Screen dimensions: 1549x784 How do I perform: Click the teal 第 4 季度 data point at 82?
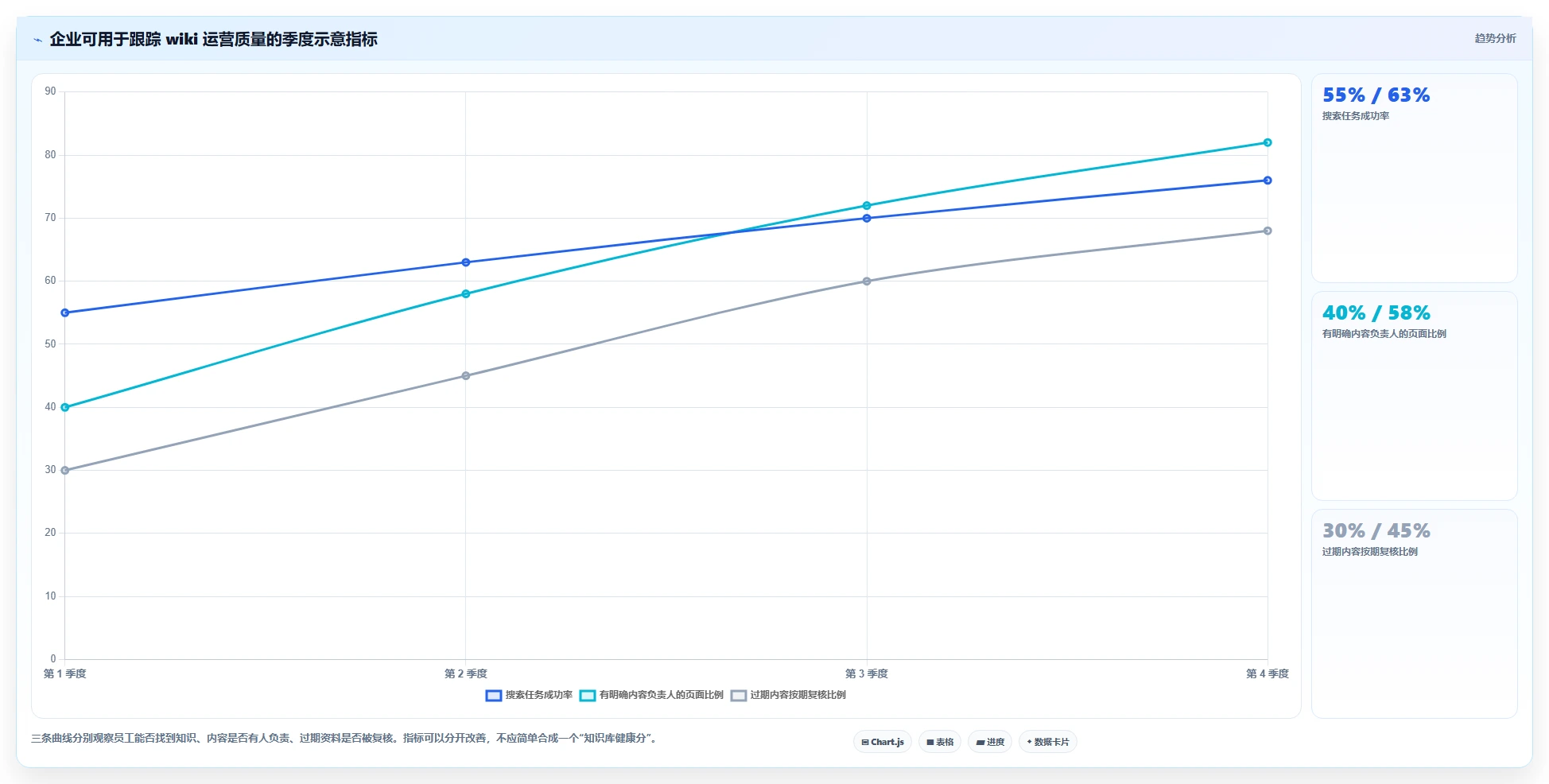[x=1268, y=142]
